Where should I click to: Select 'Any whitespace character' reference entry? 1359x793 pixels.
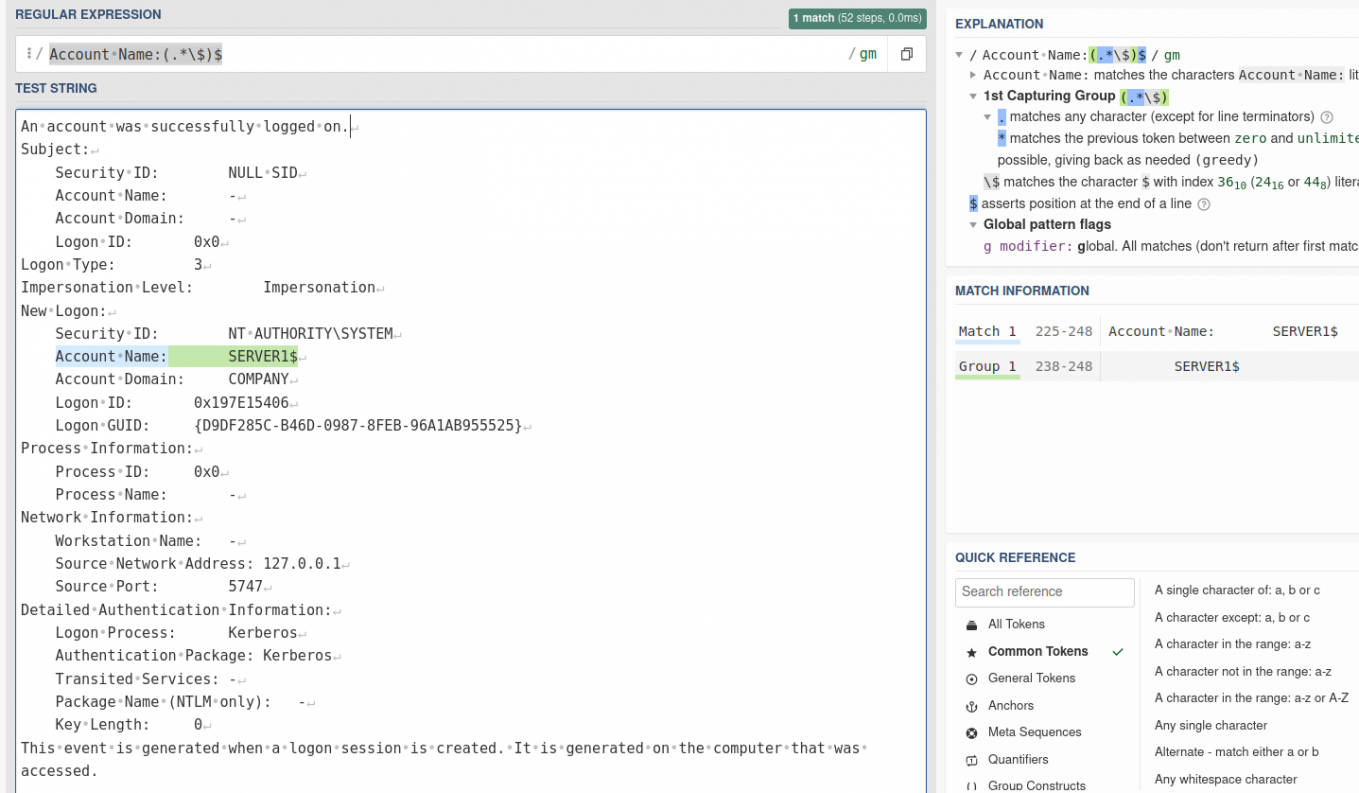pos(1225,779)
